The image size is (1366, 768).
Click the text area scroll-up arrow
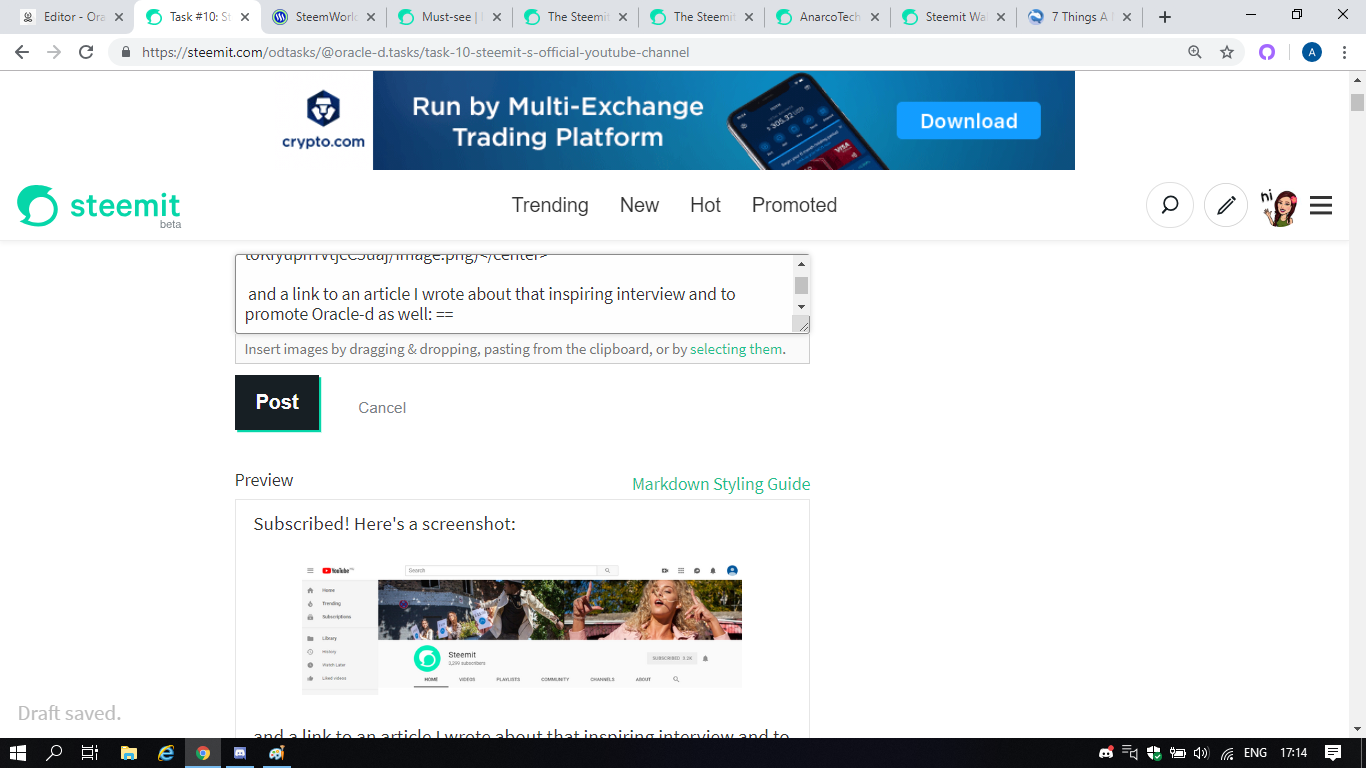point(801,264)
